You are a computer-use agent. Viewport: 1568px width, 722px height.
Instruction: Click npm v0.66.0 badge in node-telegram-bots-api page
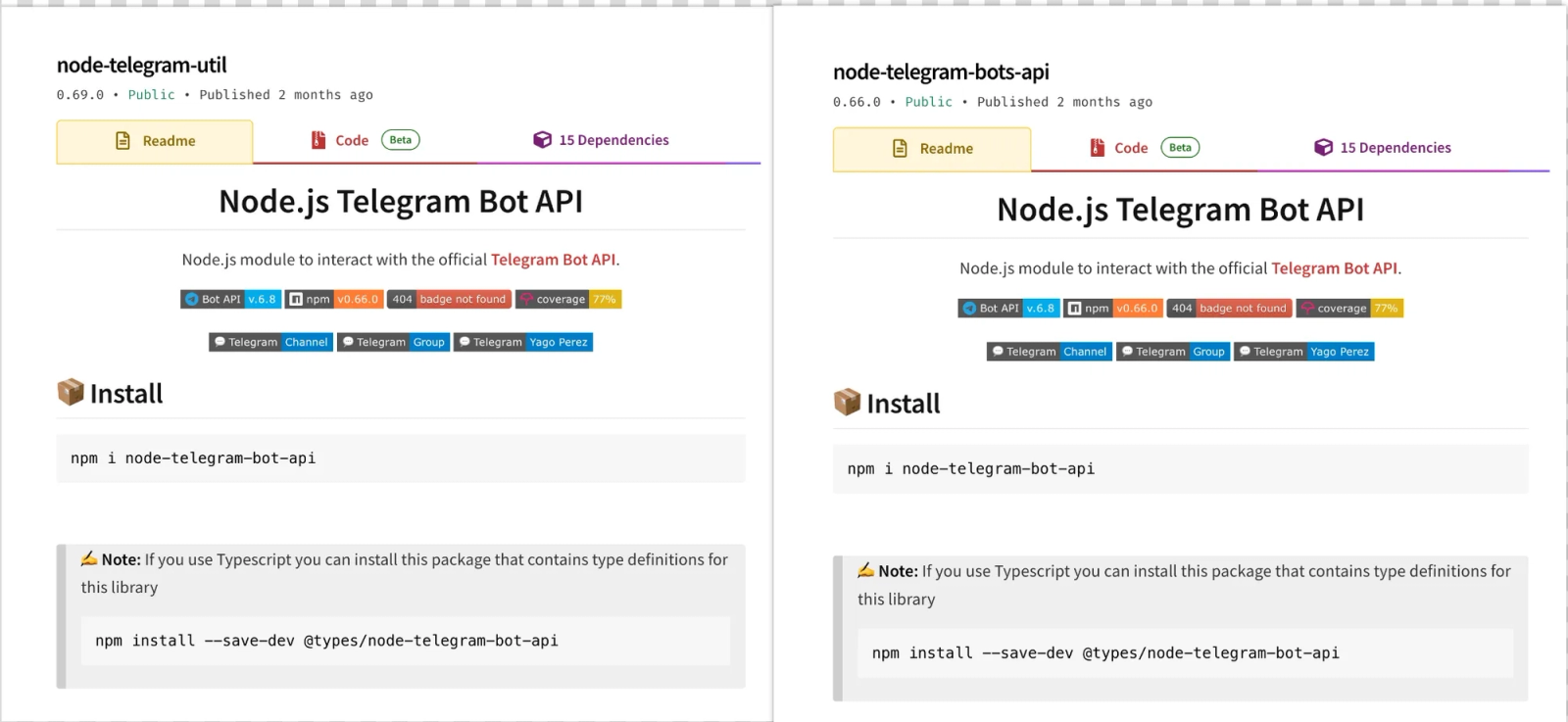tap(1113, 309)
